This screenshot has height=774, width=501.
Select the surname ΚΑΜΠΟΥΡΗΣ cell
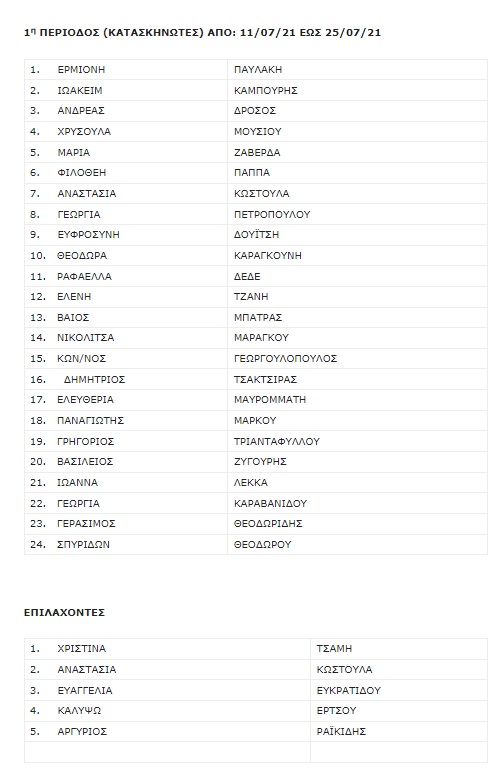(x=357, y=90)
